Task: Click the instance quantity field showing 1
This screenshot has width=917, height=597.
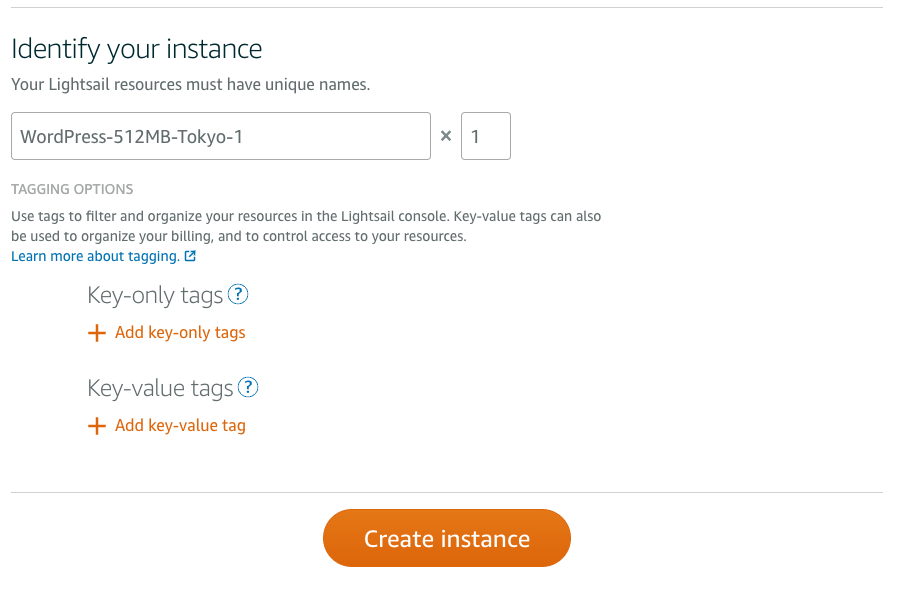Action: tap(485, 136)
